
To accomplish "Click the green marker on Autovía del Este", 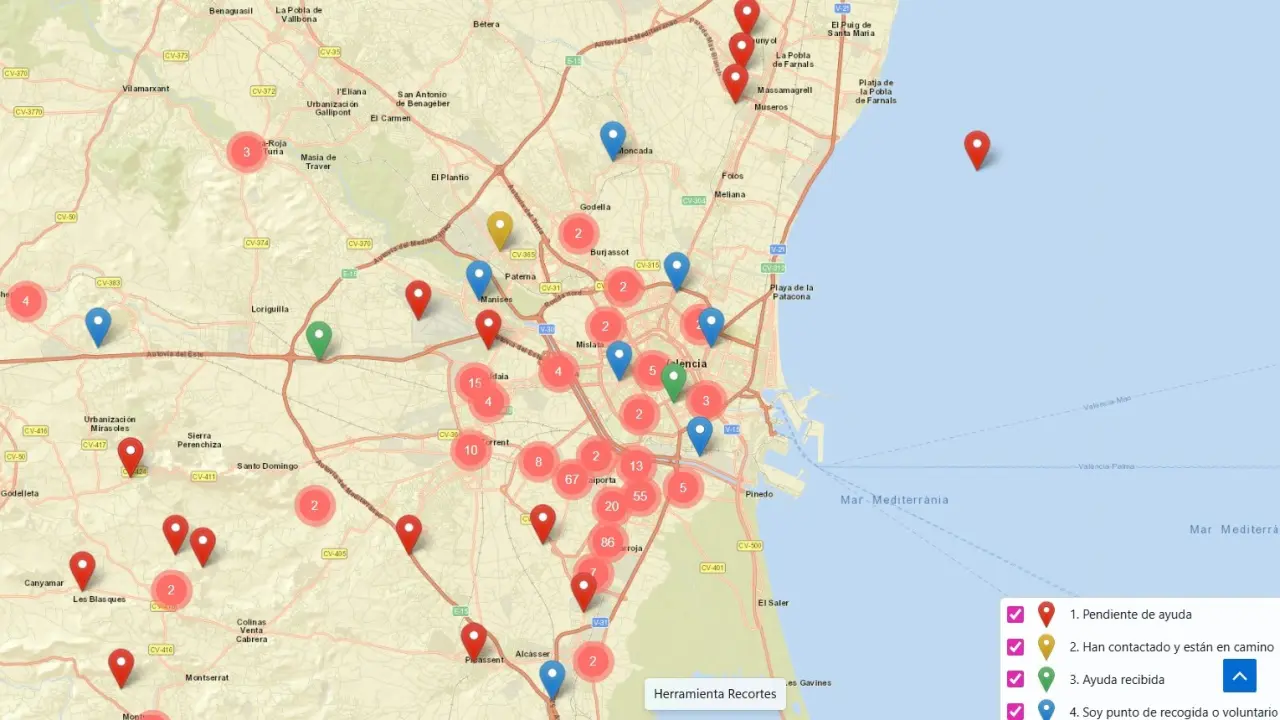I will pos(319,339).
